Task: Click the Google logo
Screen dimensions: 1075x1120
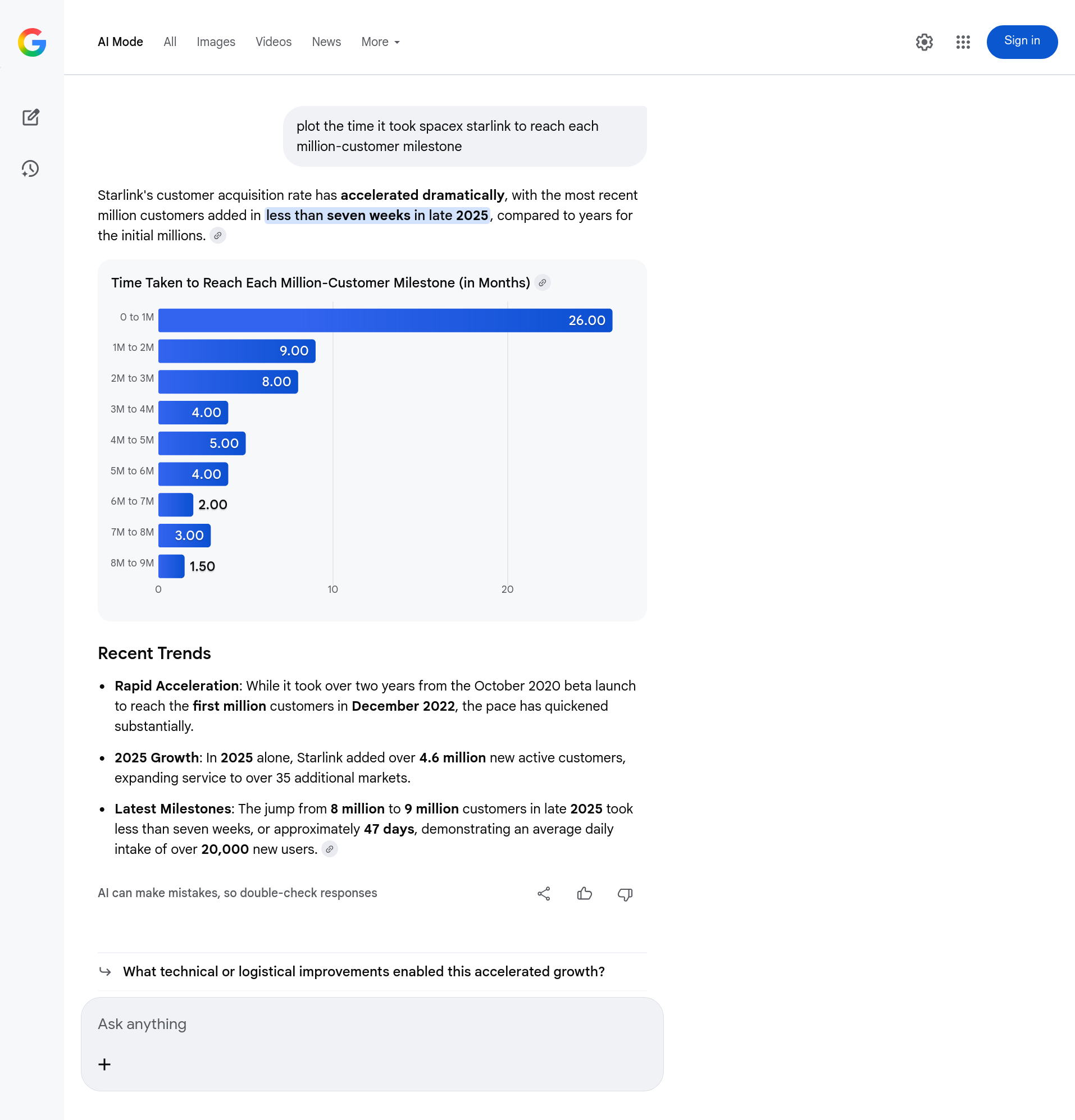Action: (x=32, y=42)
